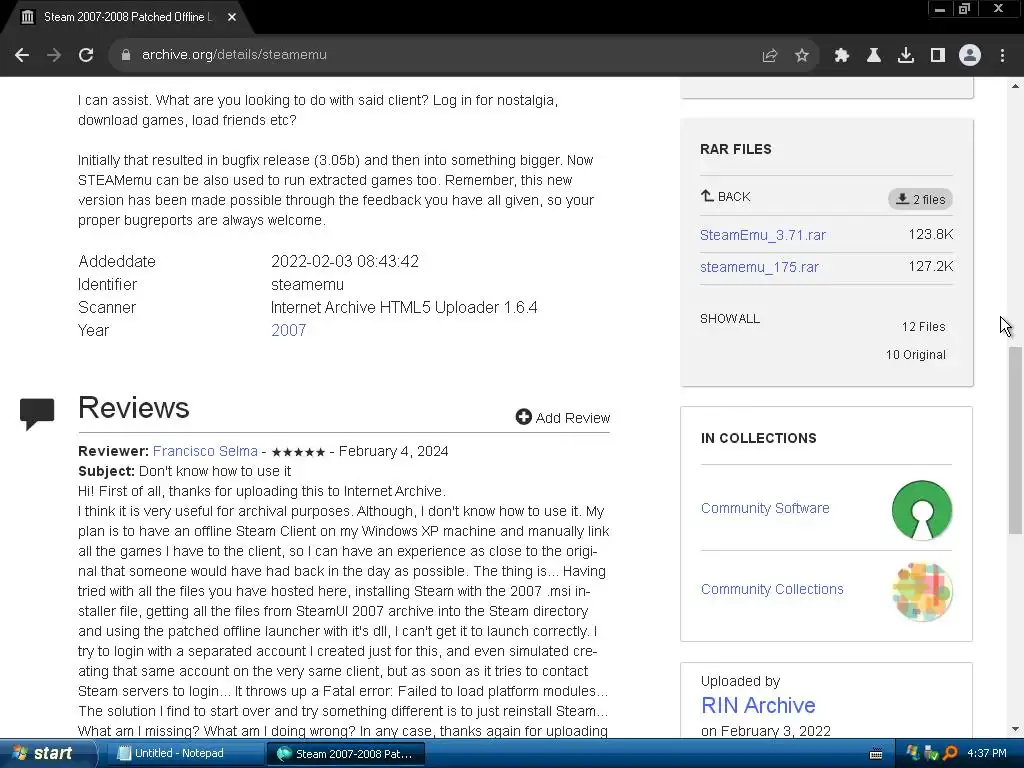The image size is (1024, 768).
Task: Click the scrollbar down arrow
Action: coord(1015,729)
